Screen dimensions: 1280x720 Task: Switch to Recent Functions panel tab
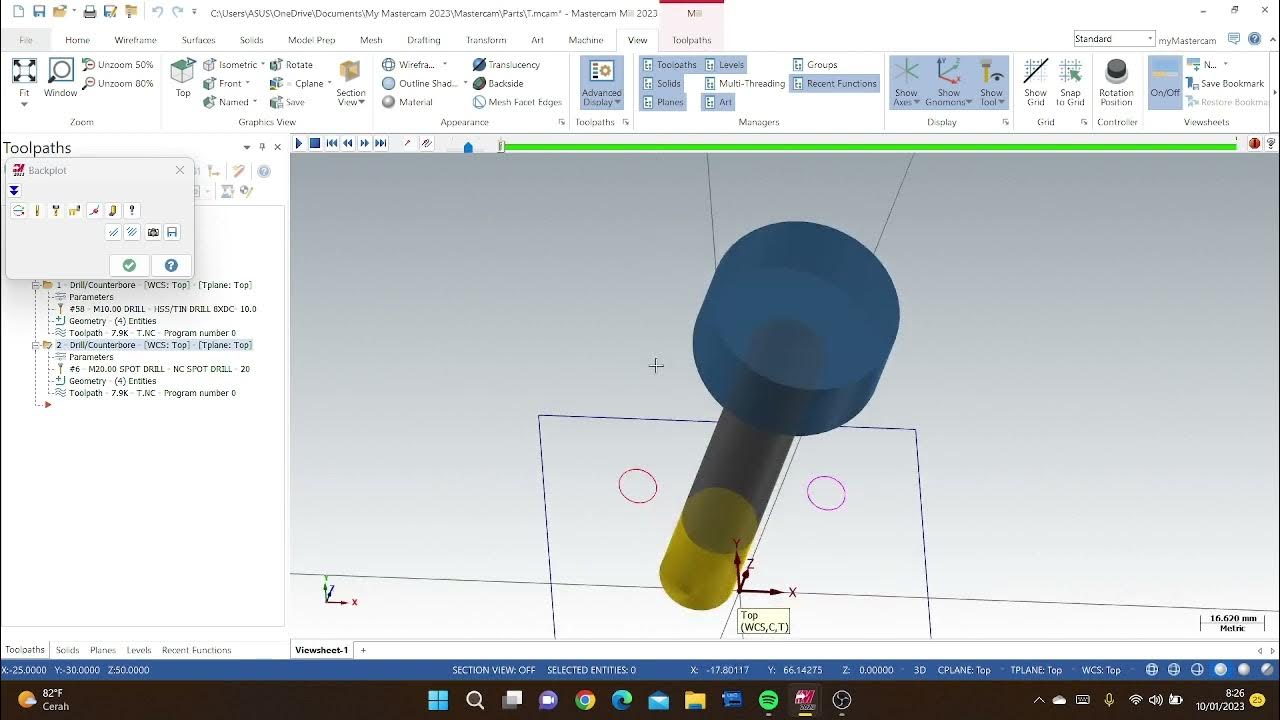click(x=196, y=650)
